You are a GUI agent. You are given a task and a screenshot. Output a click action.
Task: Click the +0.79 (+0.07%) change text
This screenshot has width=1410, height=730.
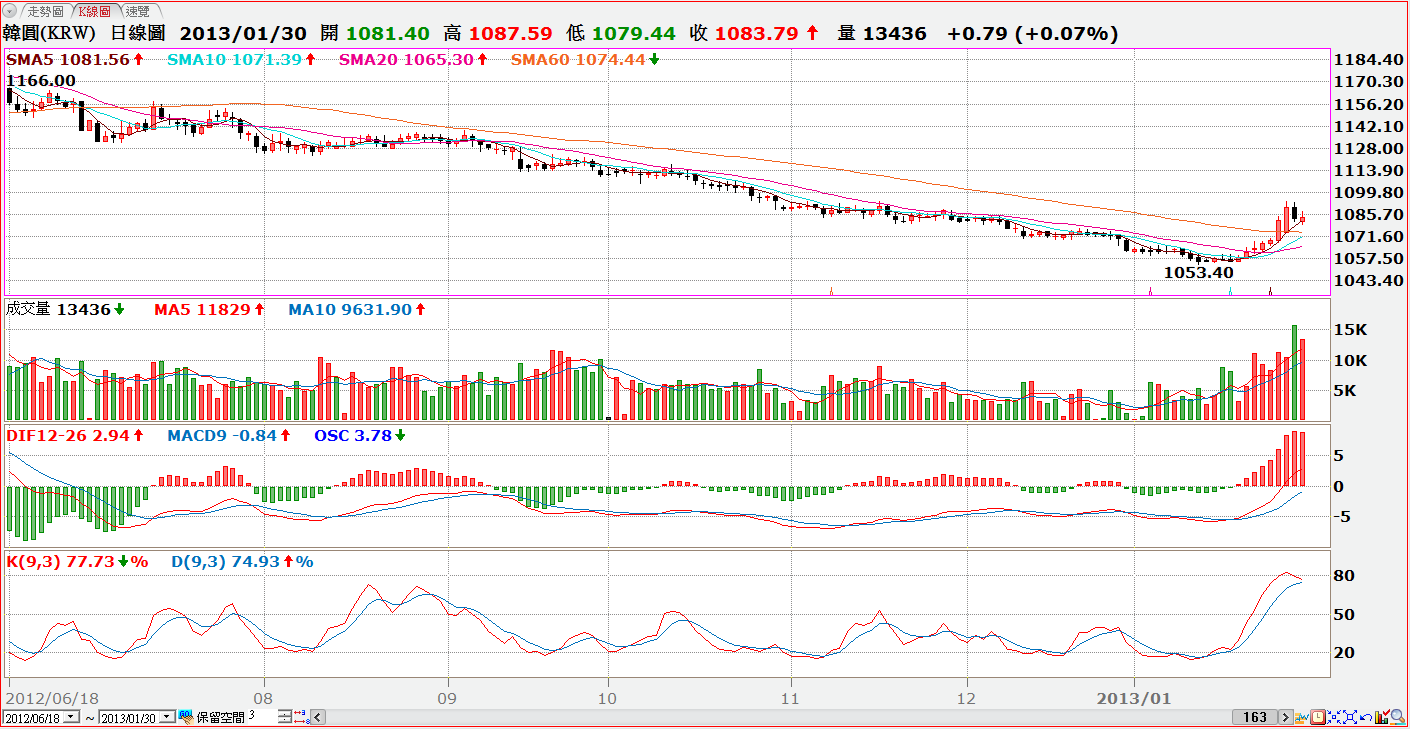point(1033,33)
